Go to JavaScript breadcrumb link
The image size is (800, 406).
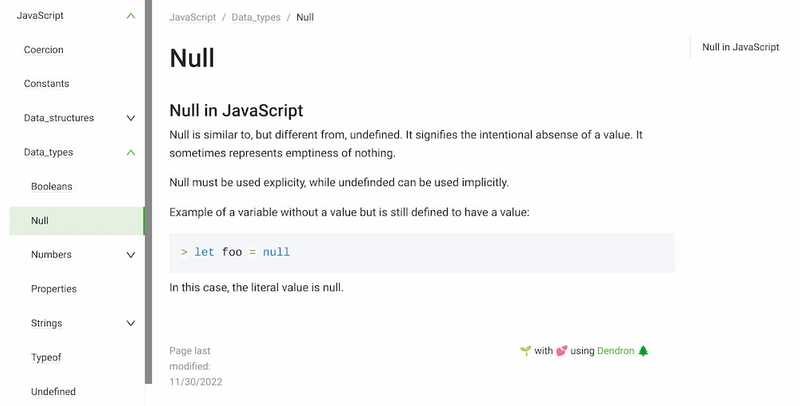point(193,18)
